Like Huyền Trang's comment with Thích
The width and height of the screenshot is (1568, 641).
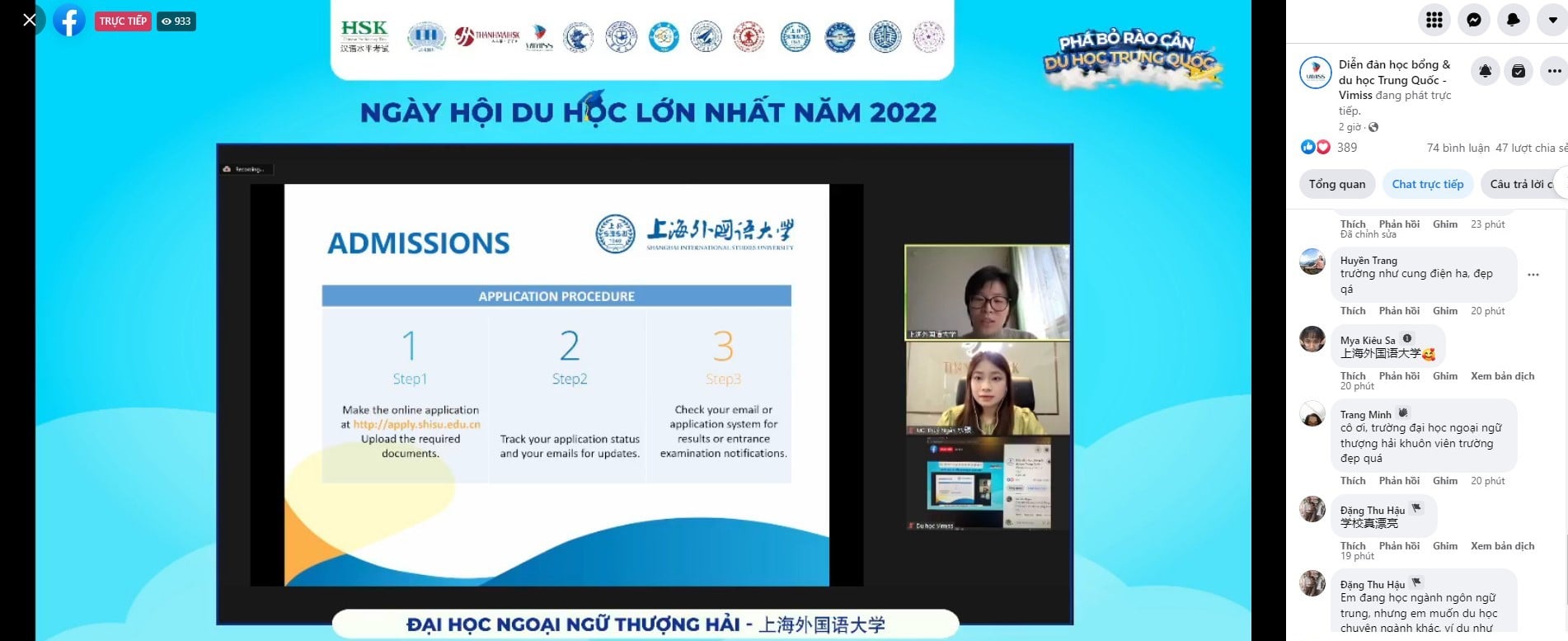[x=1353, y=311]
